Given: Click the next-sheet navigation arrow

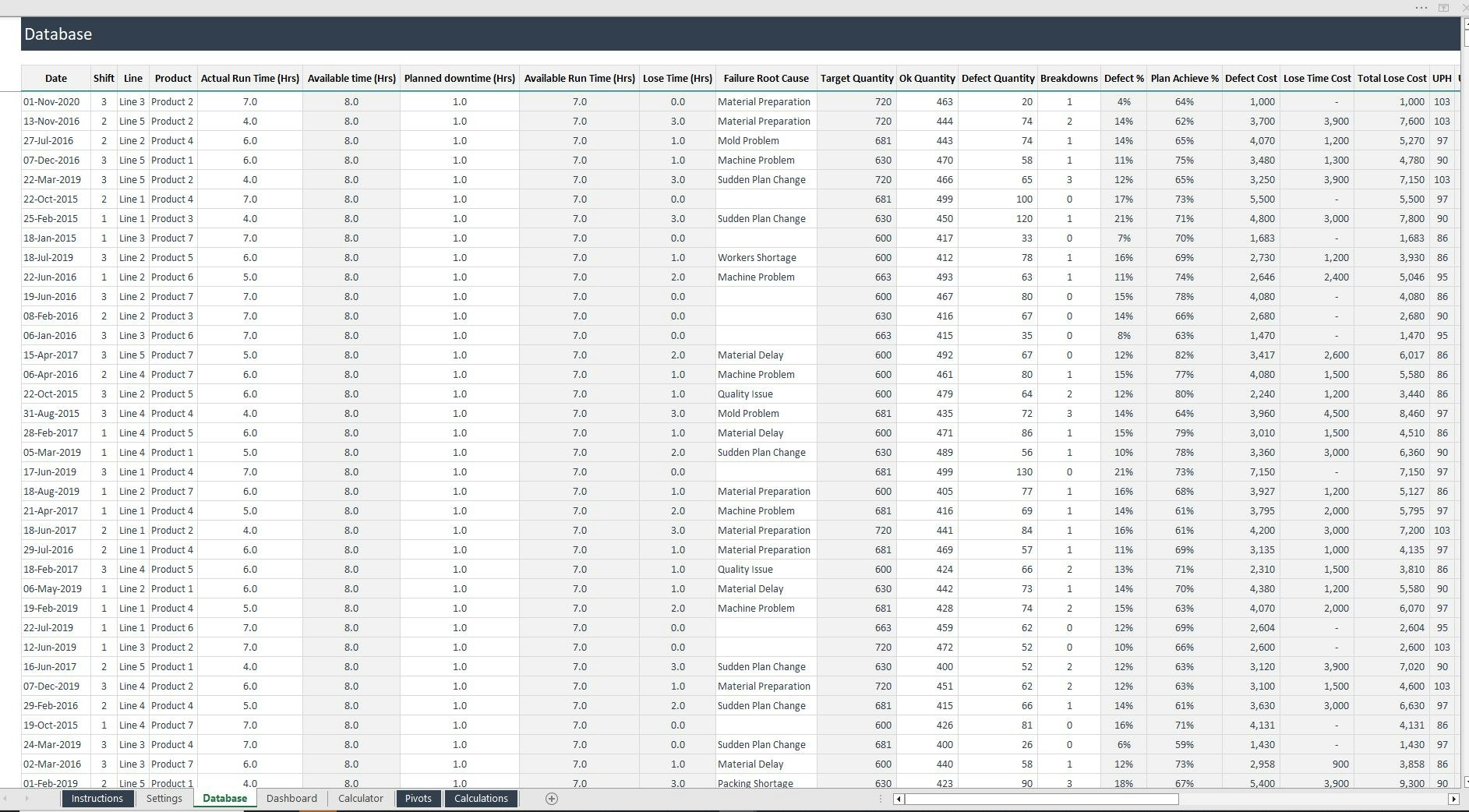Looking at the screenshot, I should 29,799.
